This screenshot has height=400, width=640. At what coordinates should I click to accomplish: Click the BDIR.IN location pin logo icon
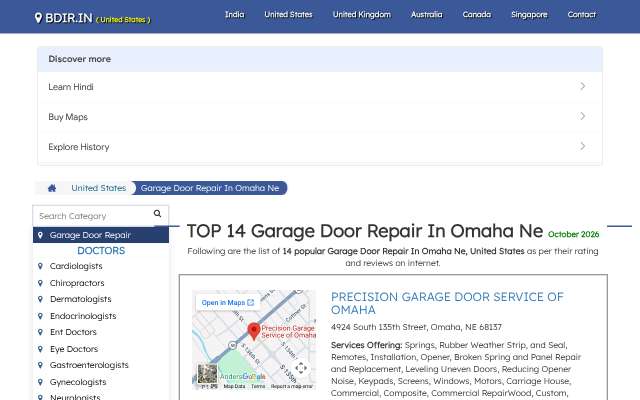click(38, 18)
